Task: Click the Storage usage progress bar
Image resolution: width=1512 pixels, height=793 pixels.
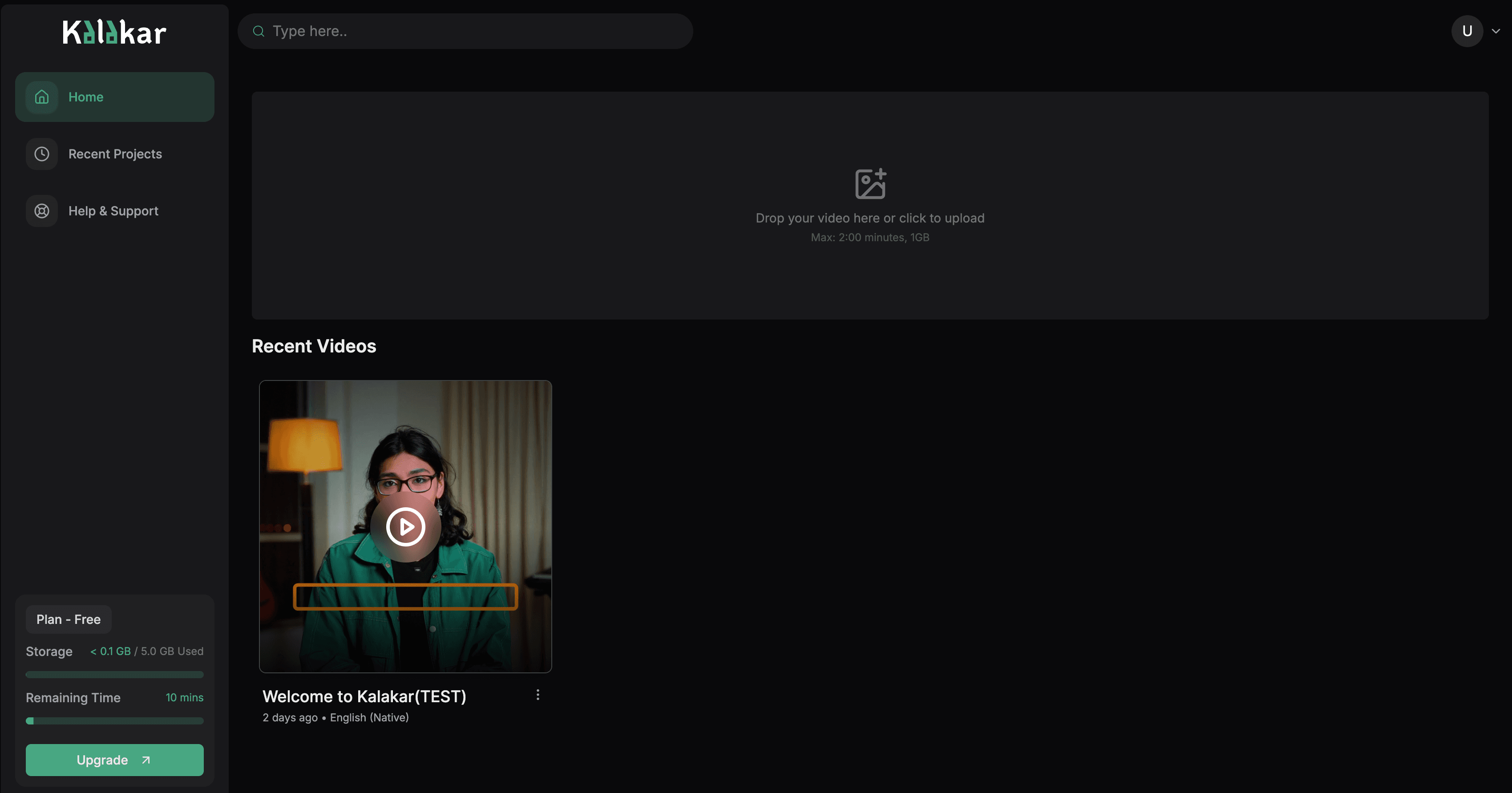Action: [x=114, y=675]
